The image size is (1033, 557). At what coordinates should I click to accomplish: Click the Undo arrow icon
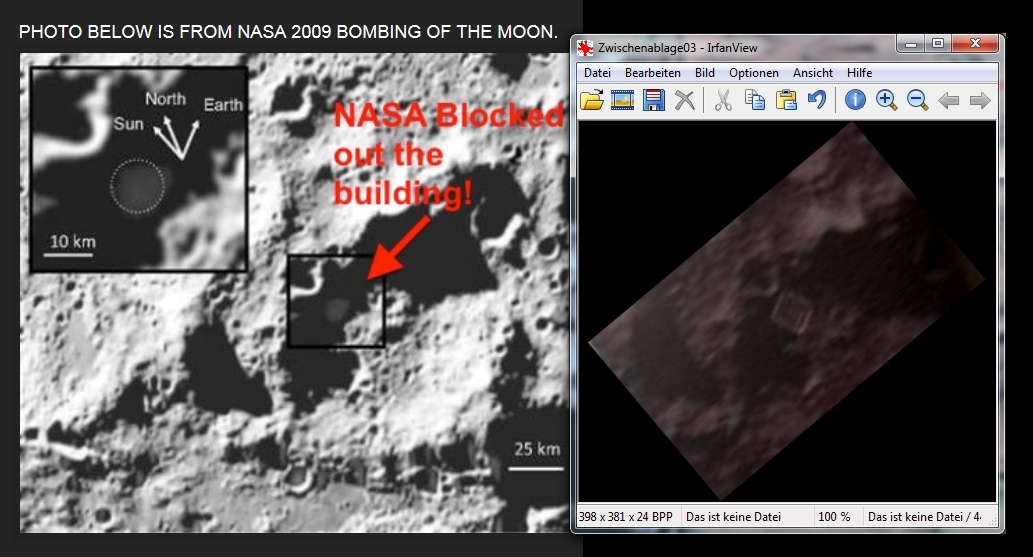click(817, 100)
